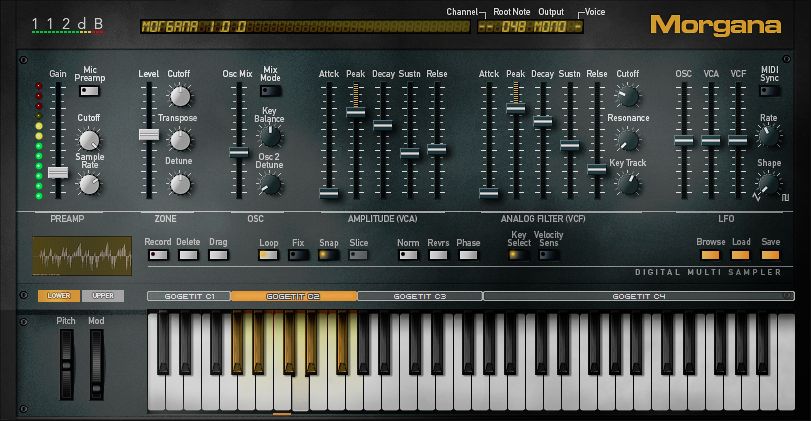Select the GOGETIT C2 zone
Viewport: 811px width, 421px height.
(294, 296)
